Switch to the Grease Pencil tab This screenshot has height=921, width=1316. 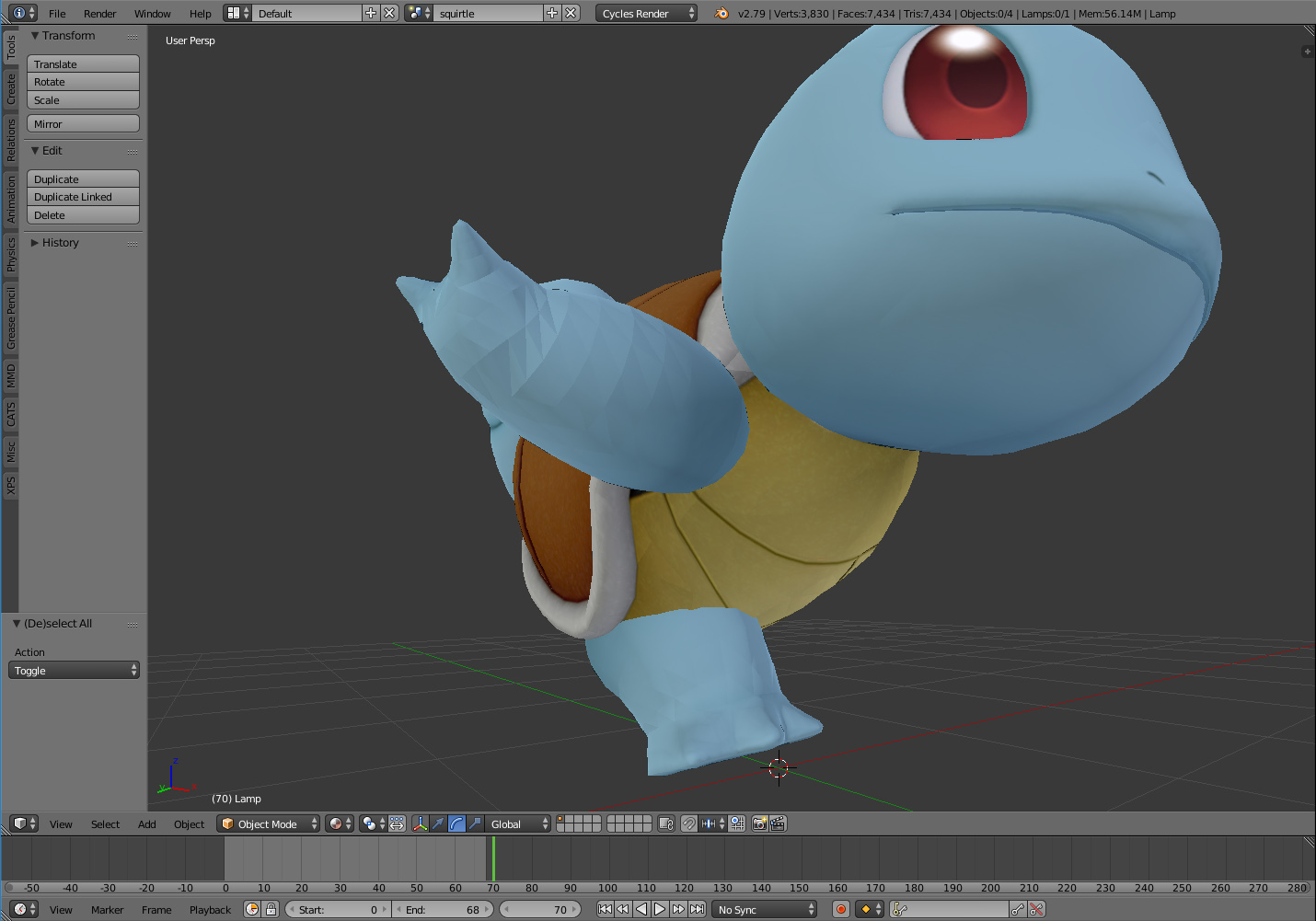coord(11,318)
